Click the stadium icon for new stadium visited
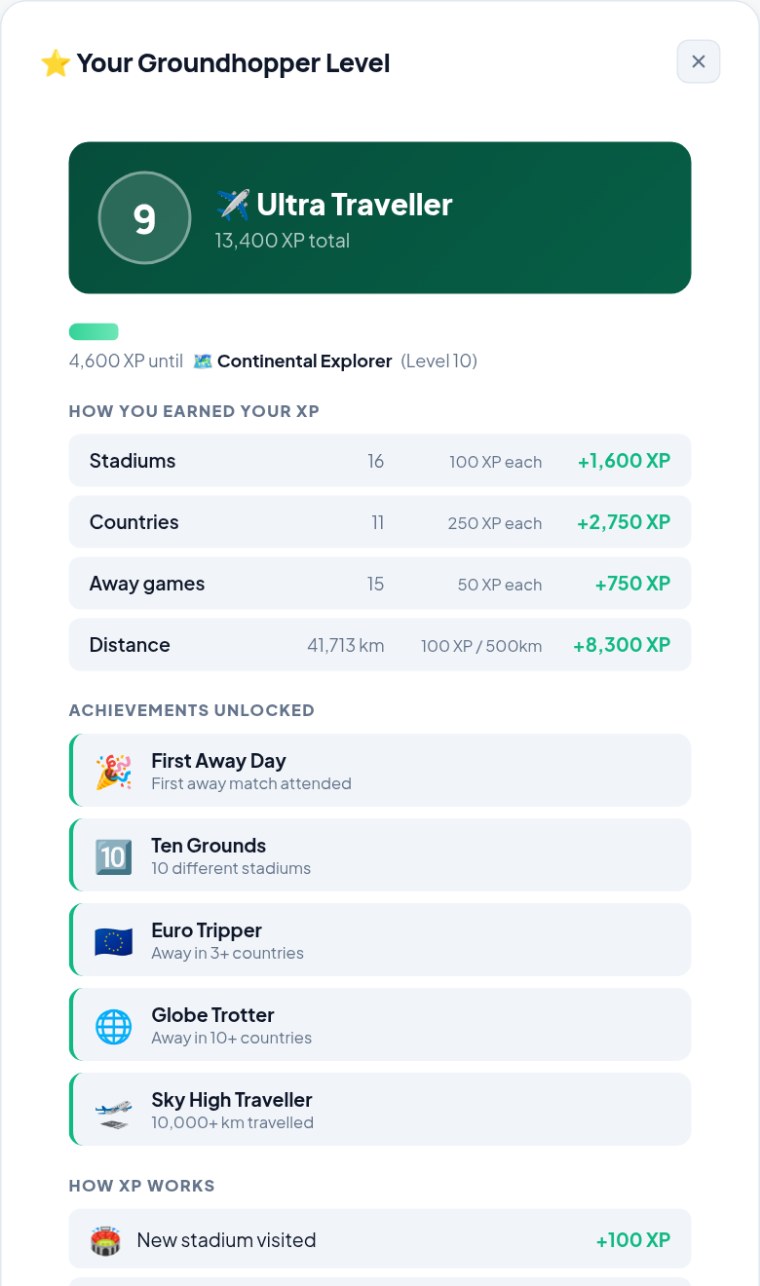This screenshot has width=760, height=1286. tap(105, 1241)
